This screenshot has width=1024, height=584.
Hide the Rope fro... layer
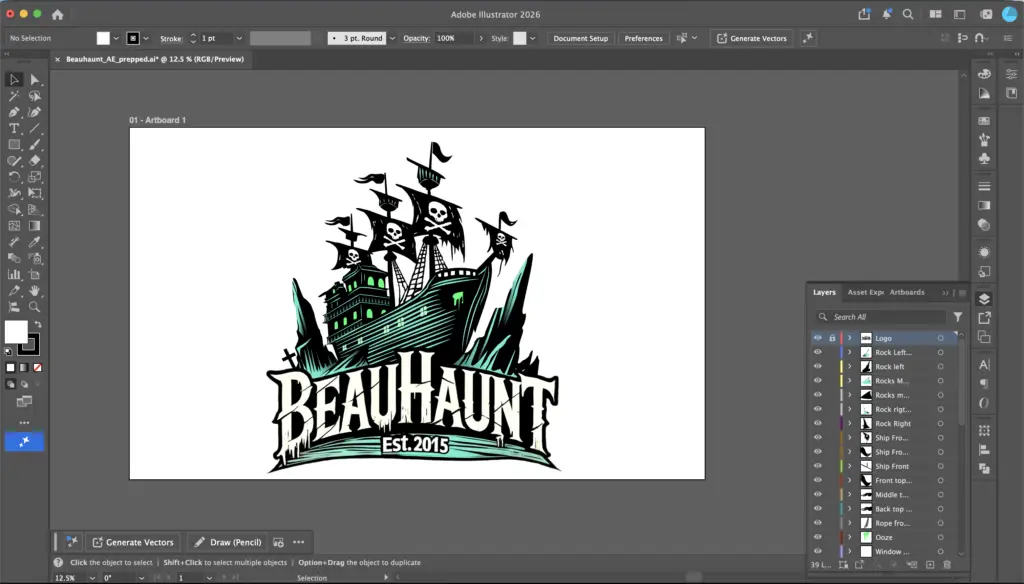click(818, 523)
